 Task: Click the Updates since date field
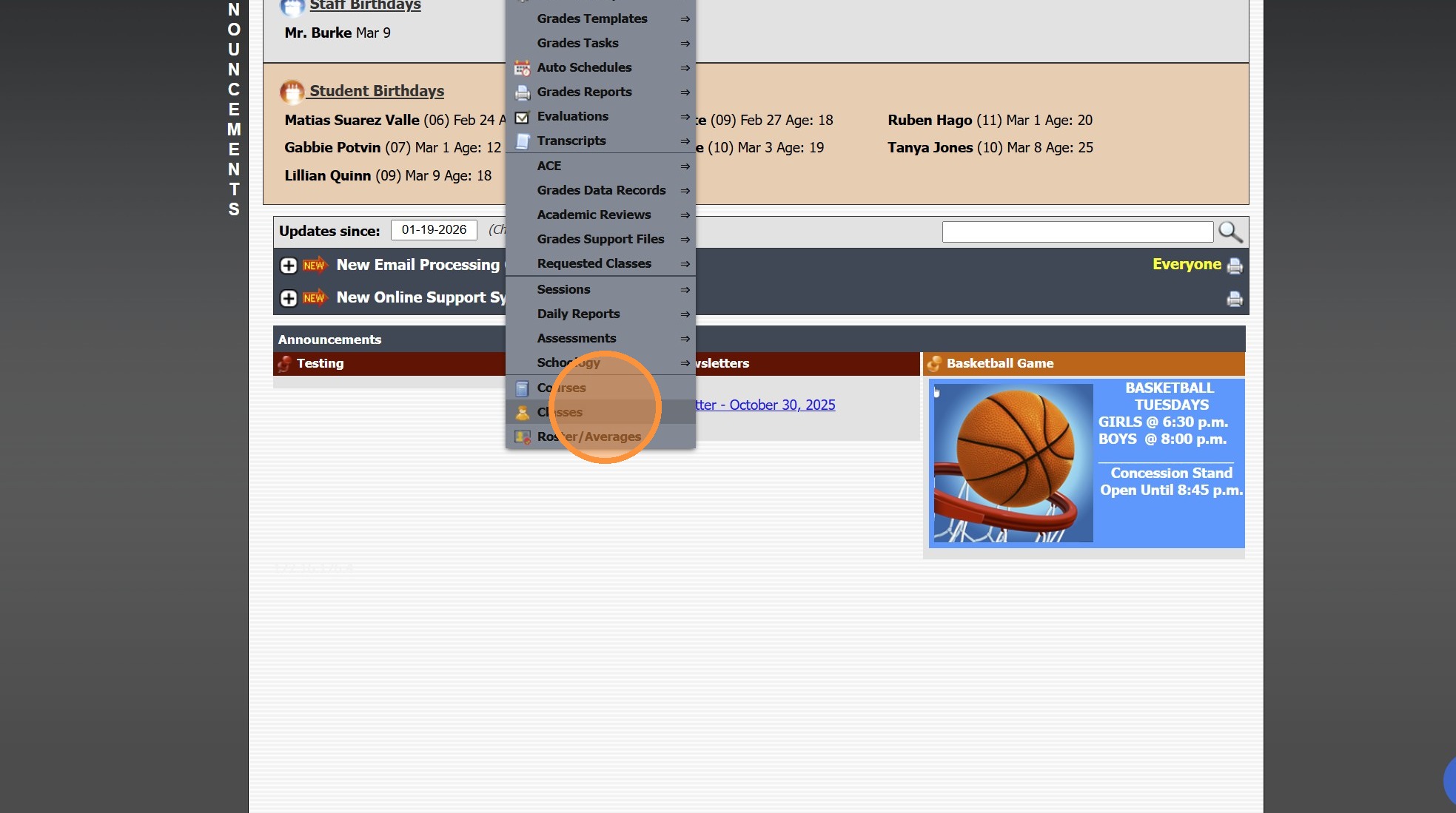pos(434,230)
